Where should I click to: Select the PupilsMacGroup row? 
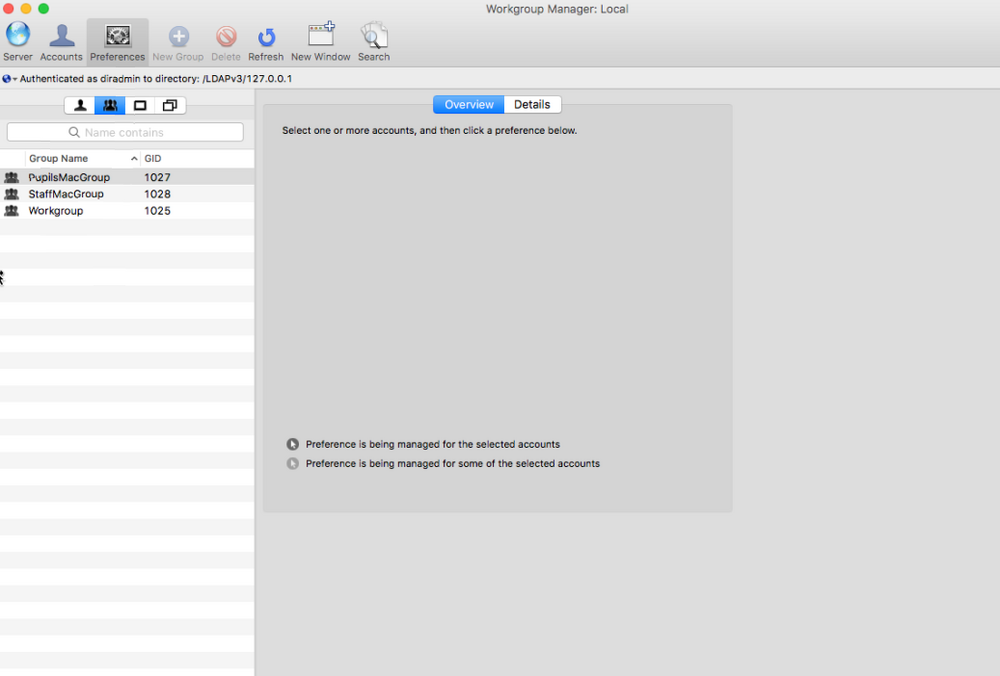click(127, 177)
